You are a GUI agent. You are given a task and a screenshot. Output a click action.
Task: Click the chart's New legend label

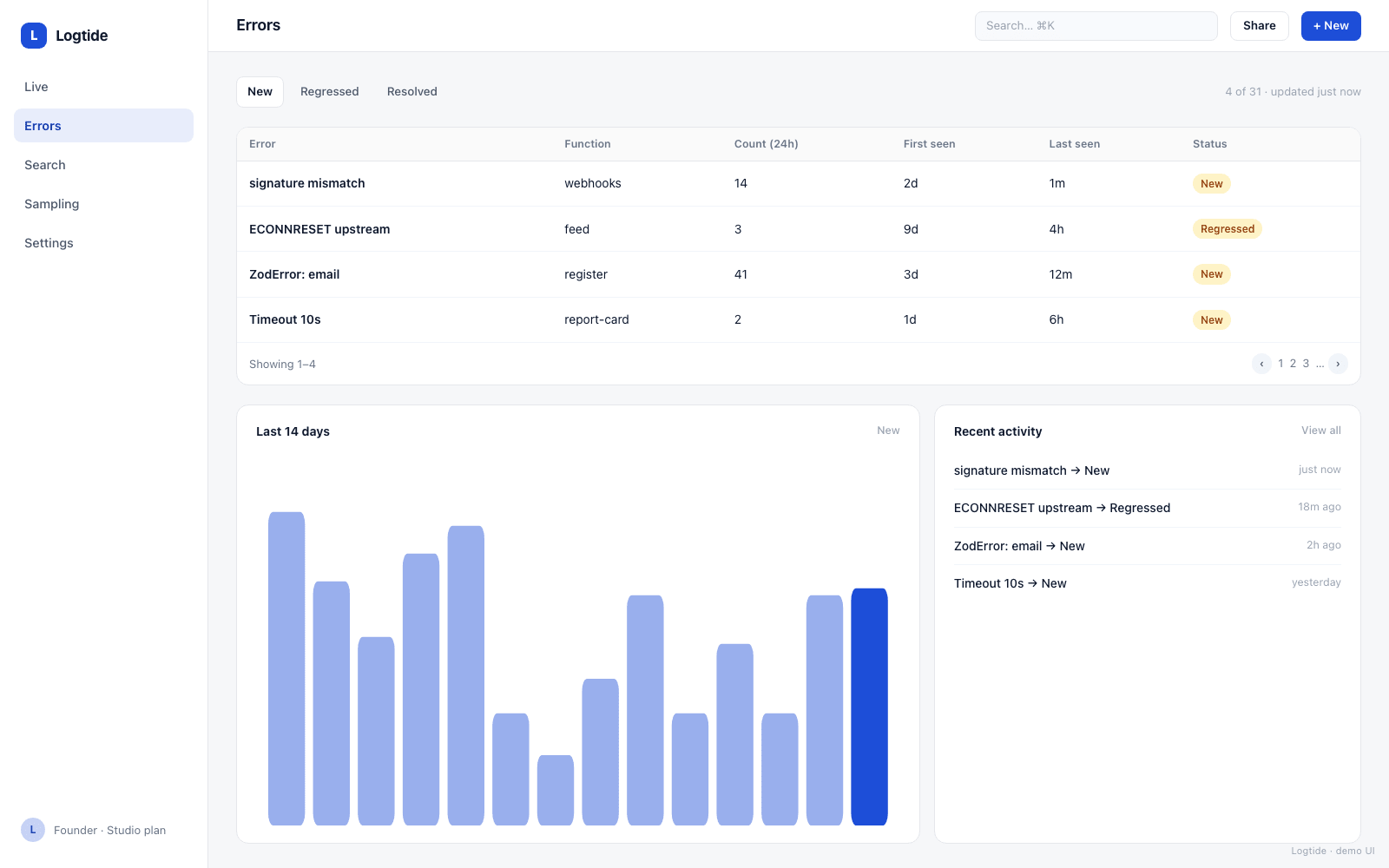(x=888, y=431)
